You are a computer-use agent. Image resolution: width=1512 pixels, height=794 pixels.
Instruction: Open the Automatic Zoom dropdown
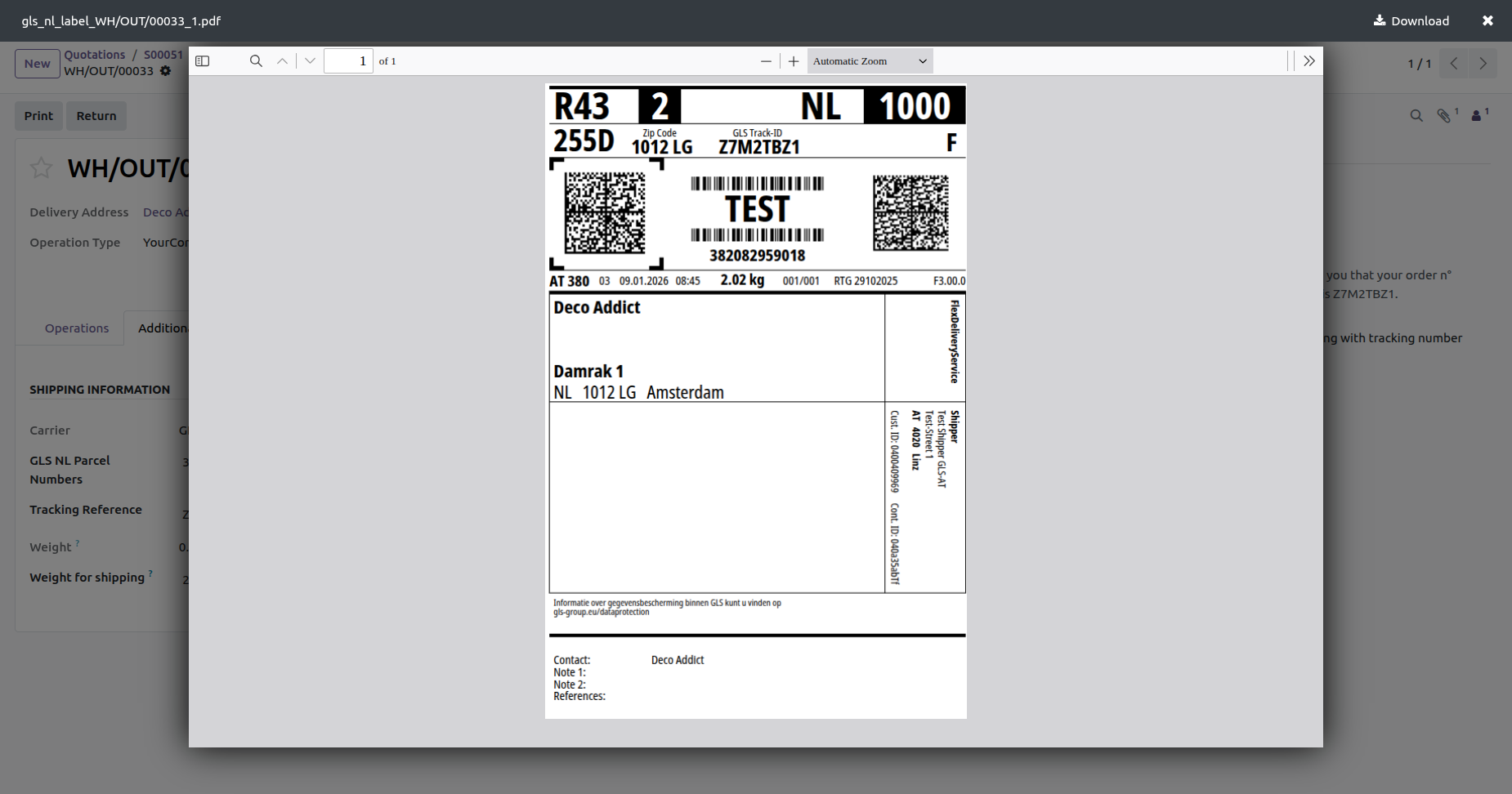pyautogui.click(x=870, y=61)
